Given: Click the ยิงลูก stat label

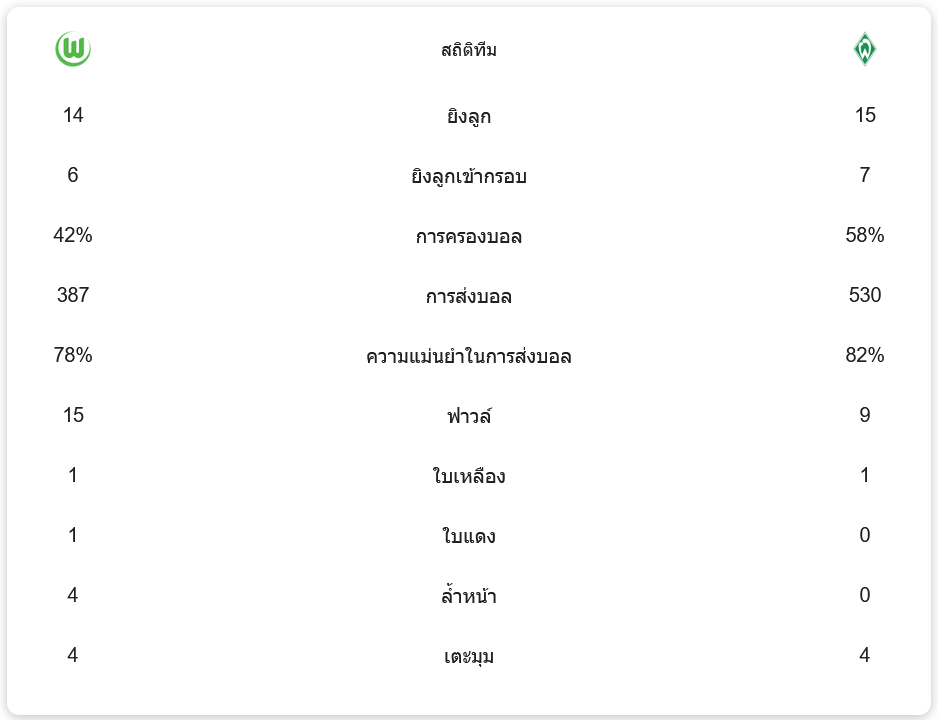Looking at the screenshot, I should 469,117.
